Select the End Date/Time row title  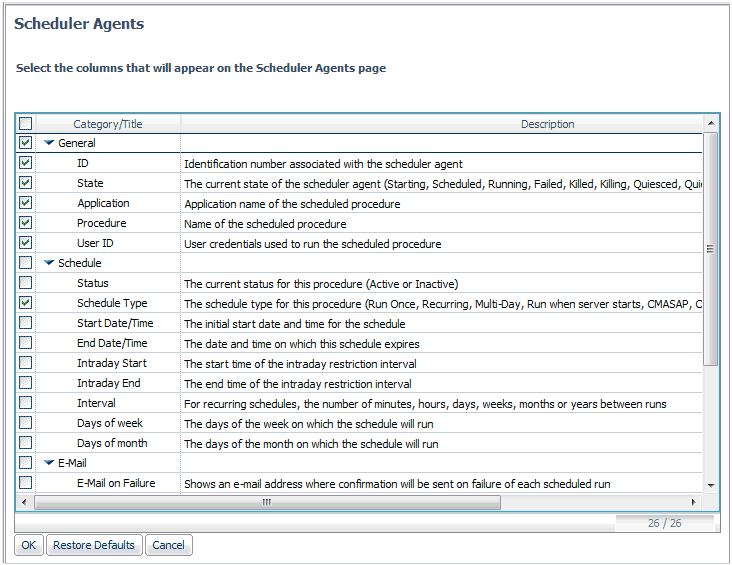click(112, 343)
